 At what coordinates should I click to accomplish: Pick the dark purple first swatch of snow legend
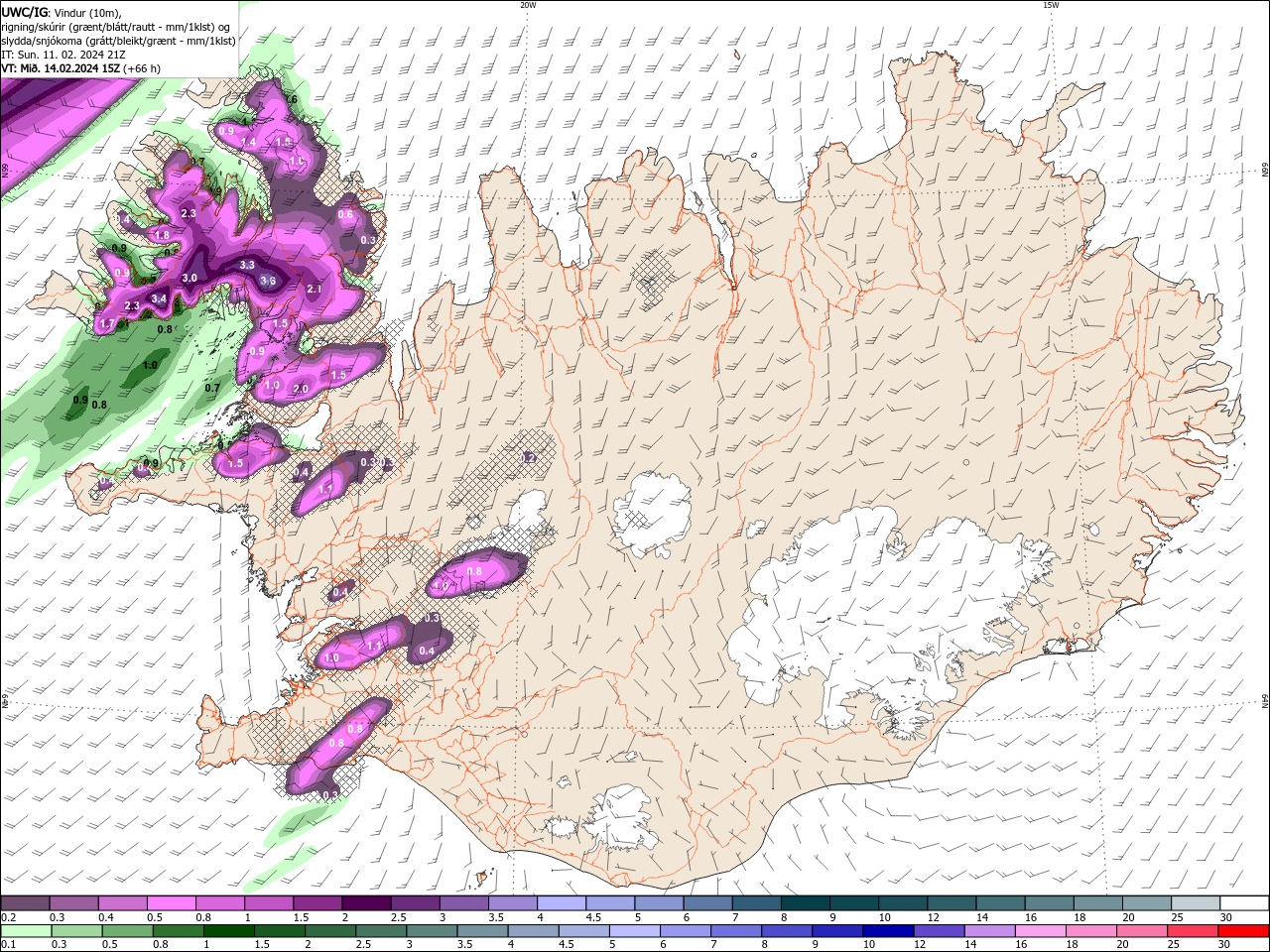(x=25, y=903)
